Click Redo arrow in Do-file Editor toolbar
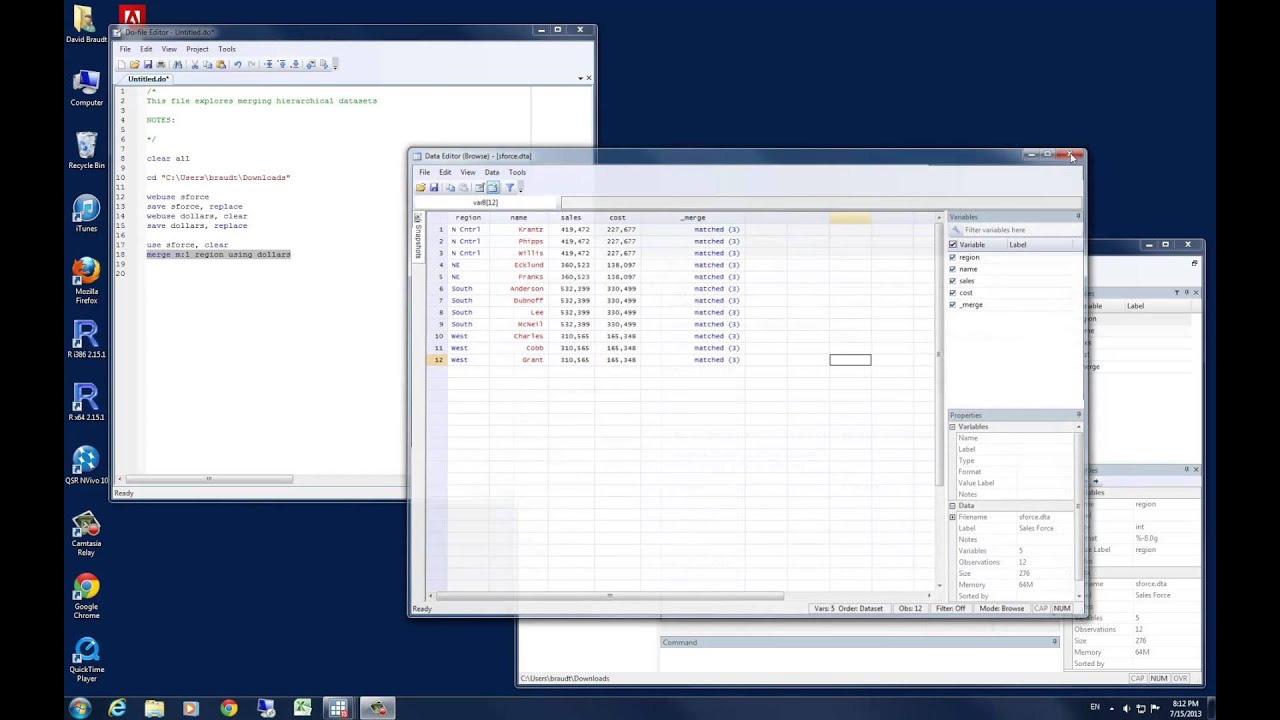 [x=251, y=64]
